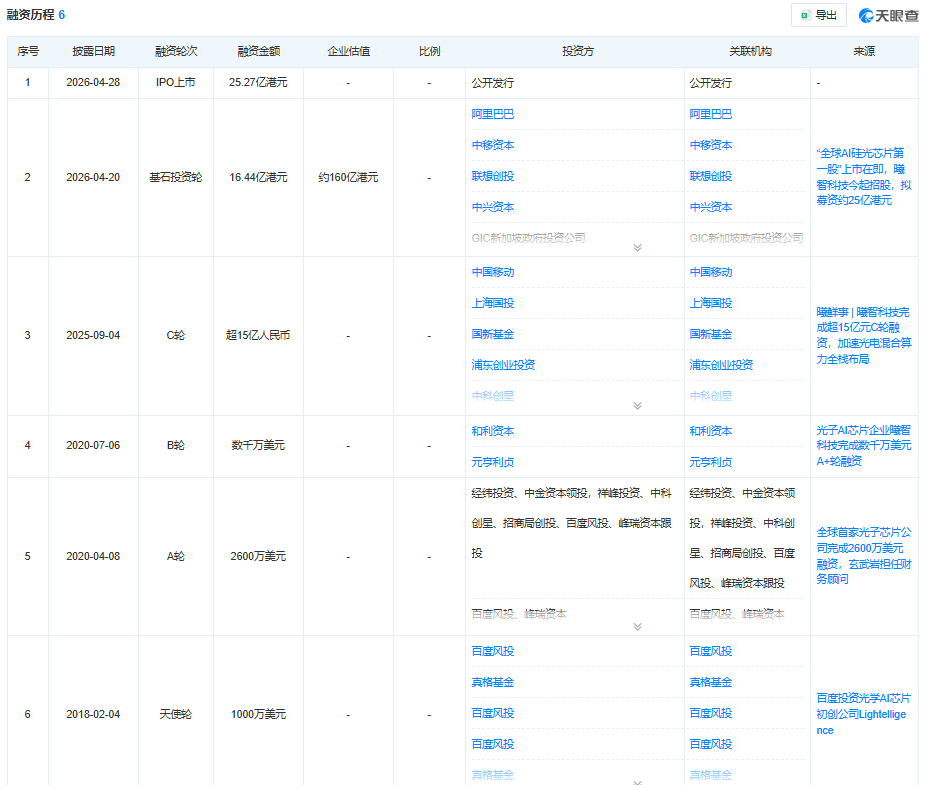Open 中兴资本 in the 投资方 column
The image size is (926, 785).
493,207
